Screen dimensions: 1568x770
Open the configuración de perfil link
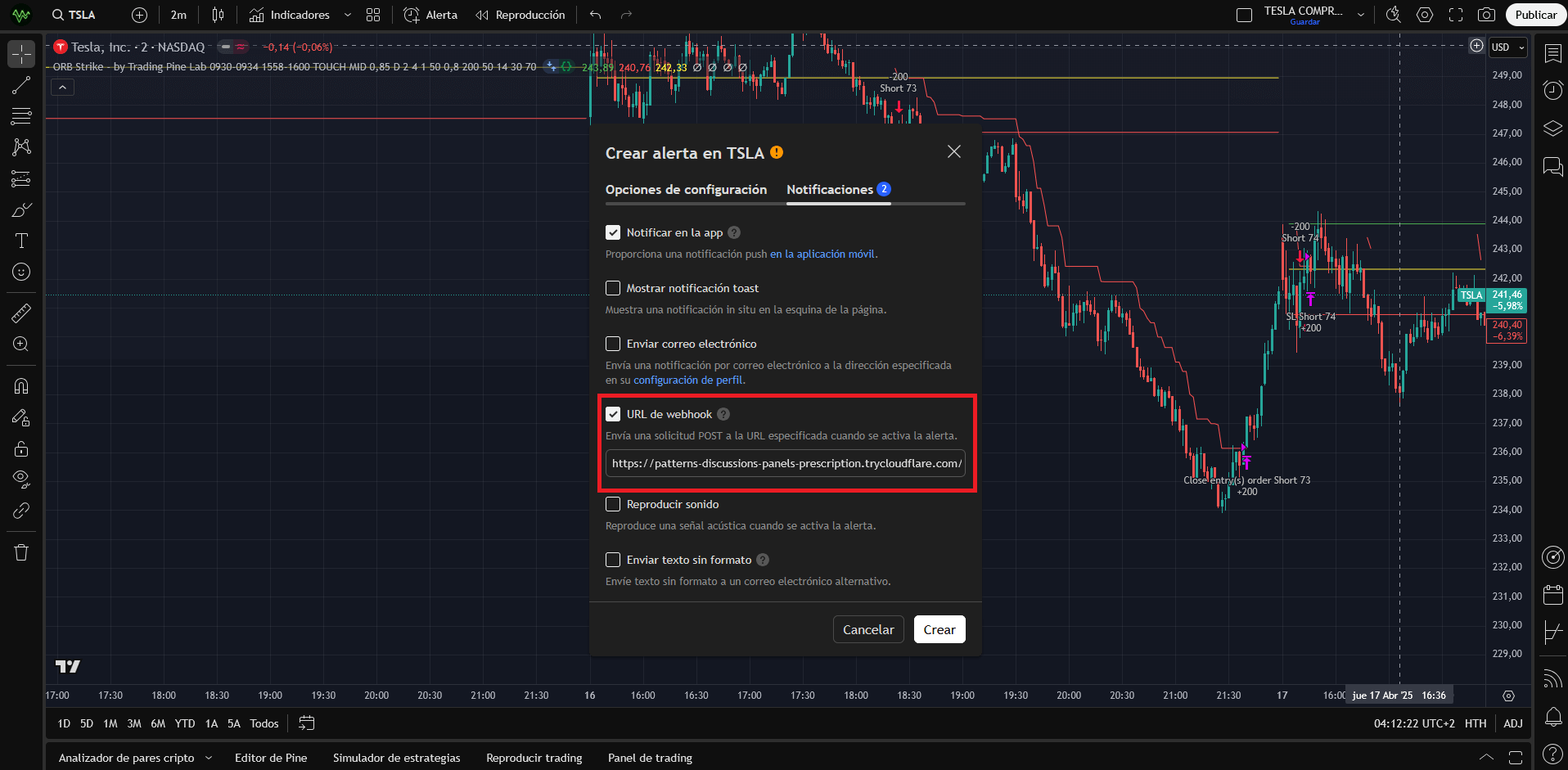(x=687, y=380)
